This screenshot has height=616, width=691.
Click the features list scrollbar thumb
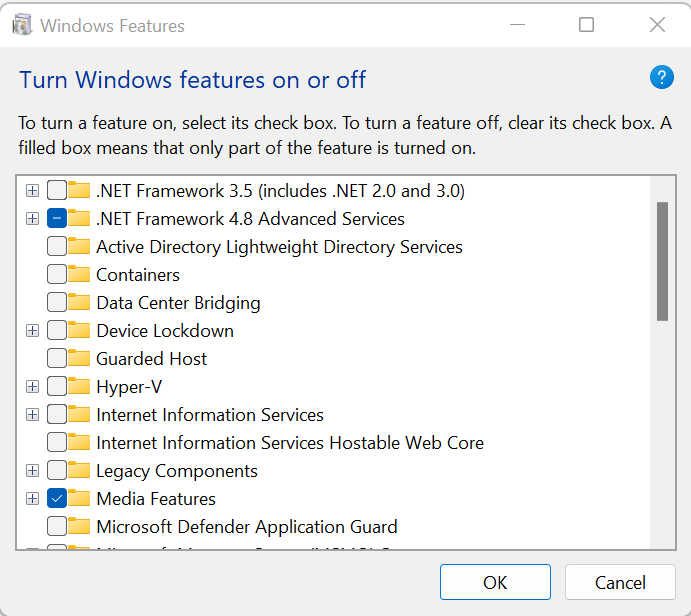click(662, 261)
